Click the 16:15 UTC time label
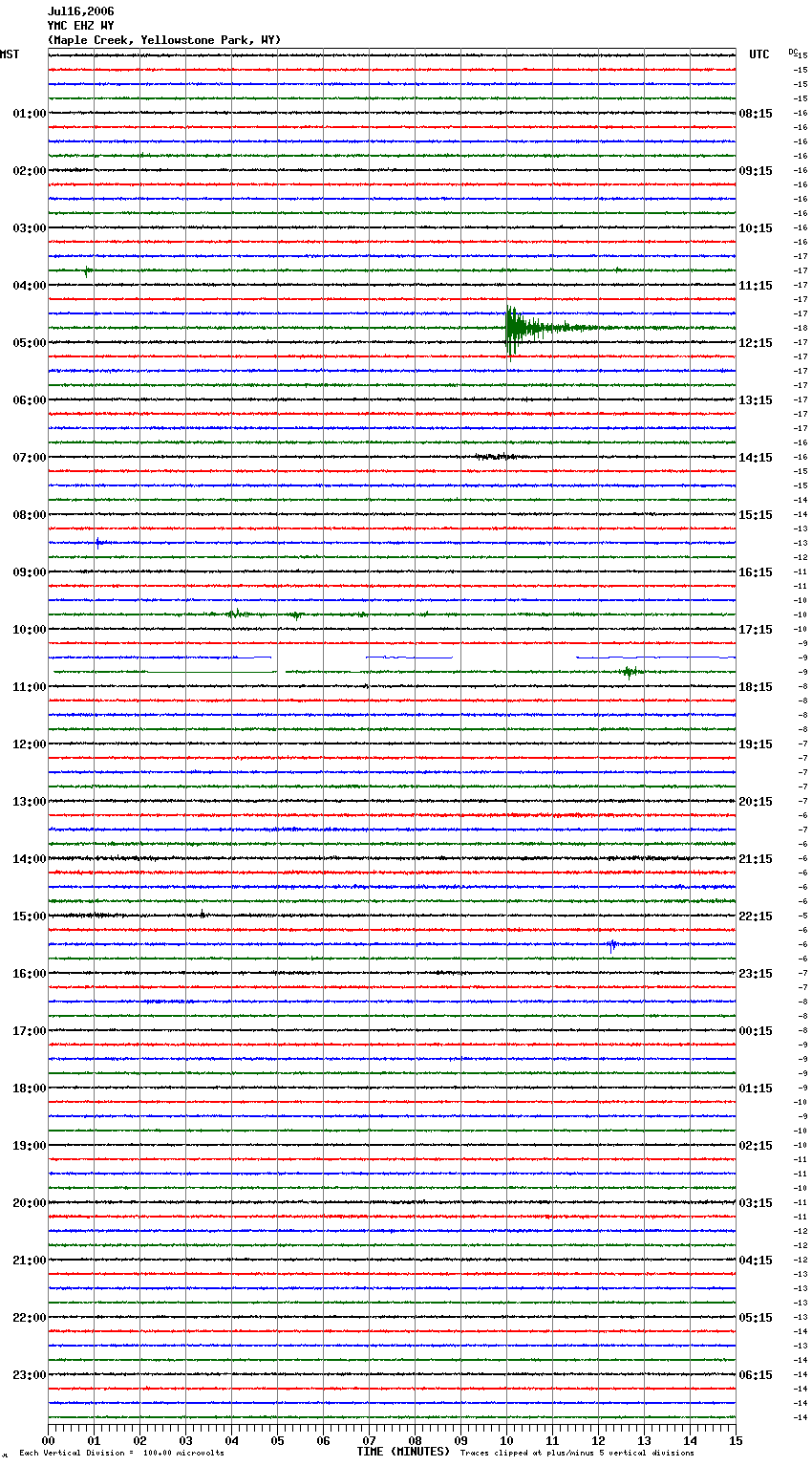The height and width of the screenshot is (1466, 812). coord(756,572)
